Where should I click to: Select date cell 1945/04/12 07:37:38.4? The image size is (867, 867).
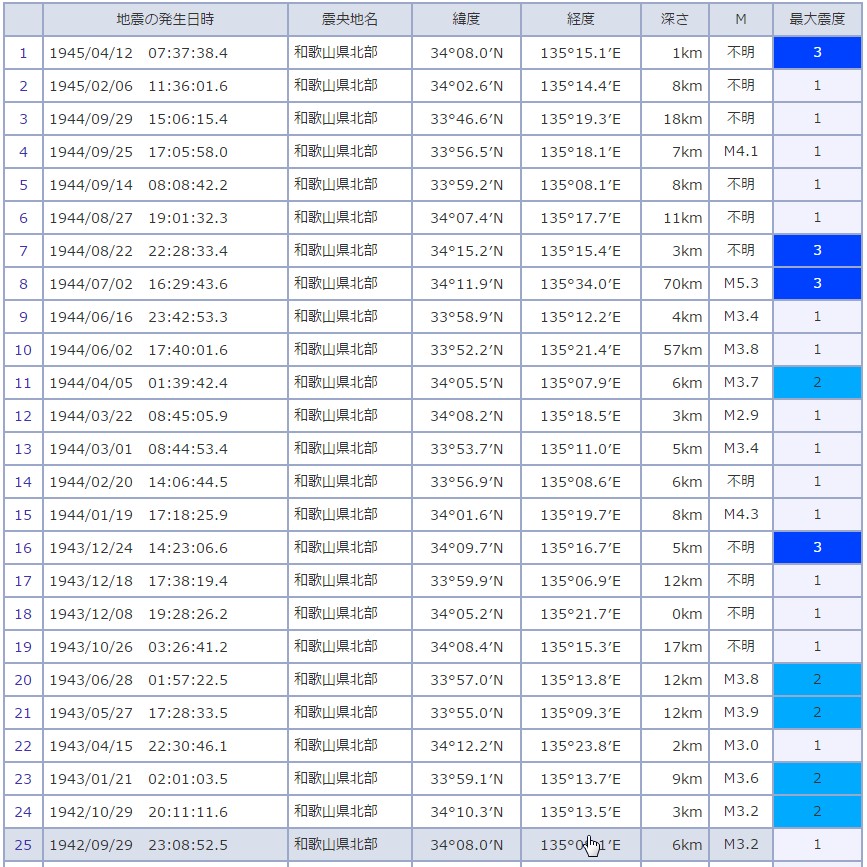(165, 53)
